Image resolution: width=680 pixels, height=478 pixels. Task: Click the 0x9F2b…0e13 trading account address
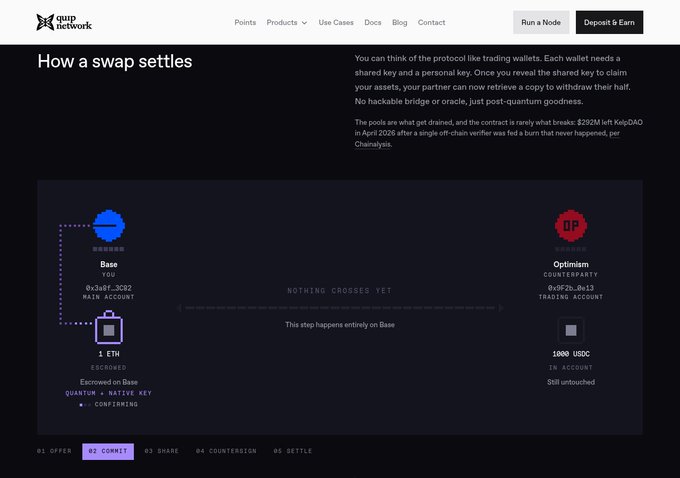pyautogui.click(x=571, y=288)
